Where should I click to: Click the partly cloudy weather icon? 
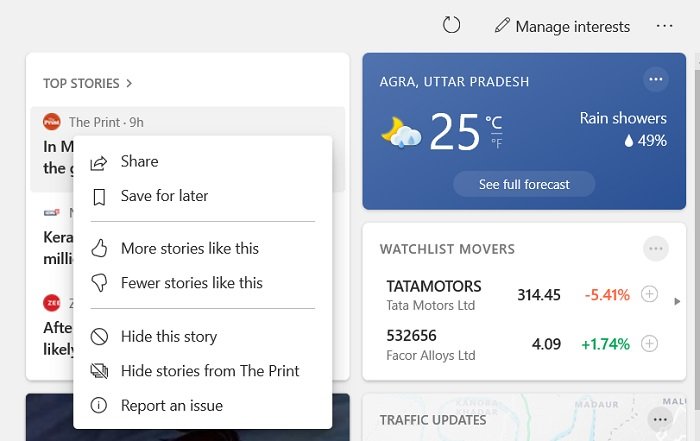(400, 132)
